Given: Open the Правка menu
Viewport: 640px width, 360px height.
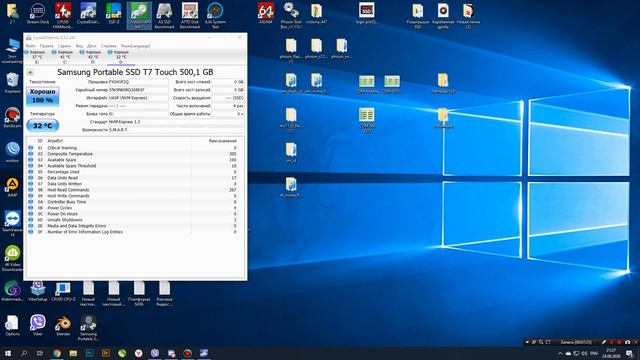Looking at the screenshot, I should (47, 46).
